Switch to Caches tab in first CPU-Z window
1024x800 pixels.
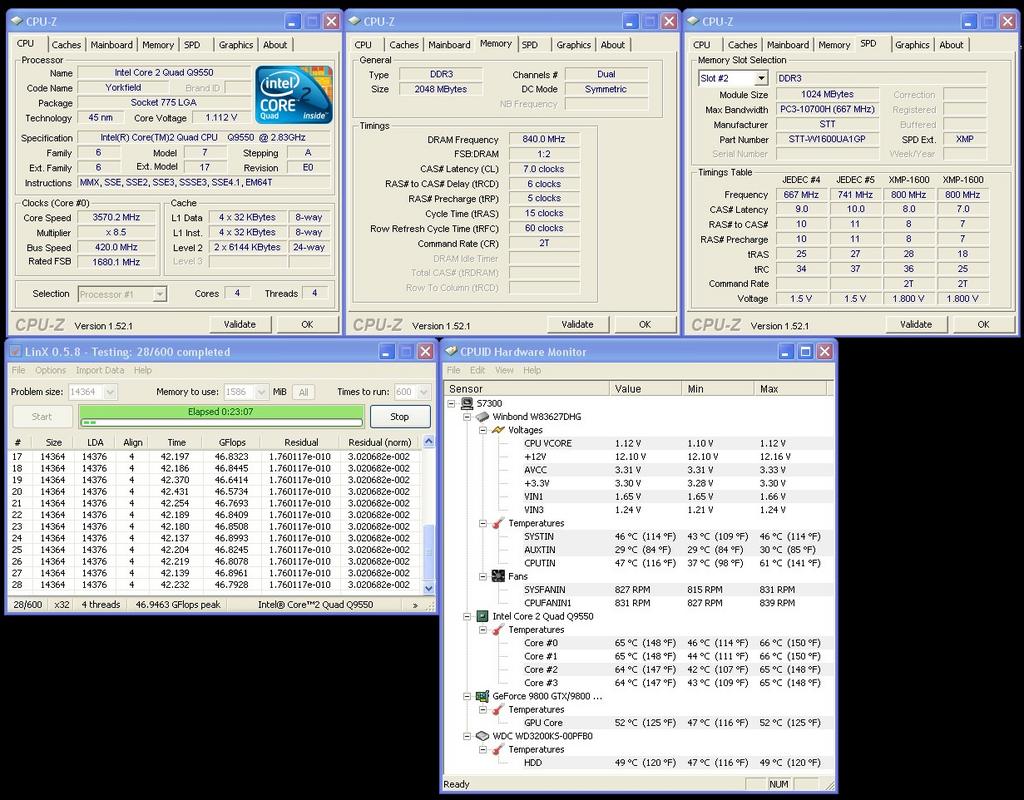(x=66, y=45)
